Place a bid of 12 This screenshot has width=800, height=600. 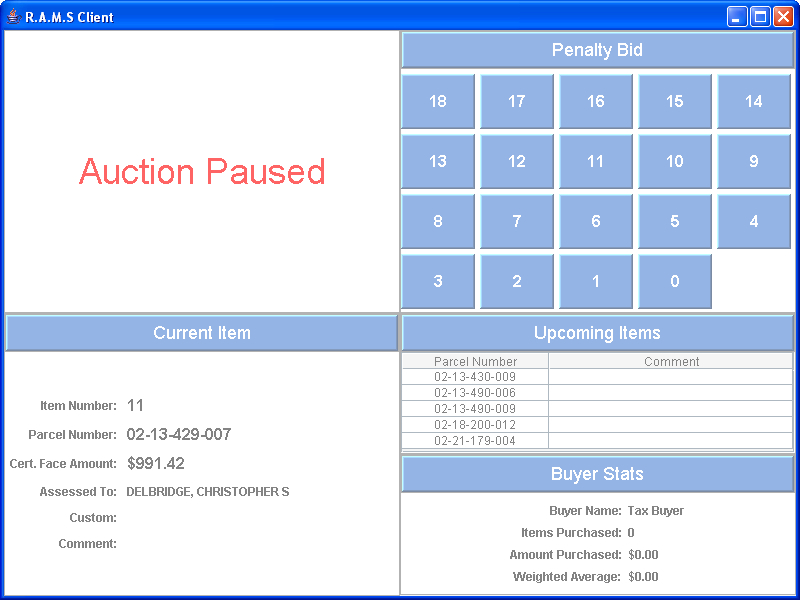[517, 161]
